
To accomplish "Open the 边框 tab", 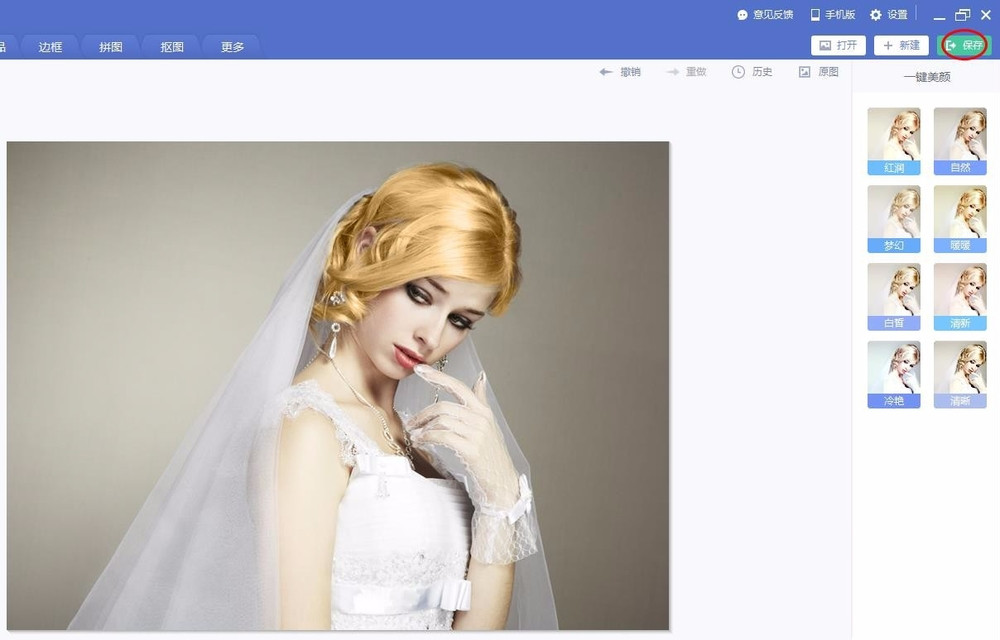I will tap(50, 47).
